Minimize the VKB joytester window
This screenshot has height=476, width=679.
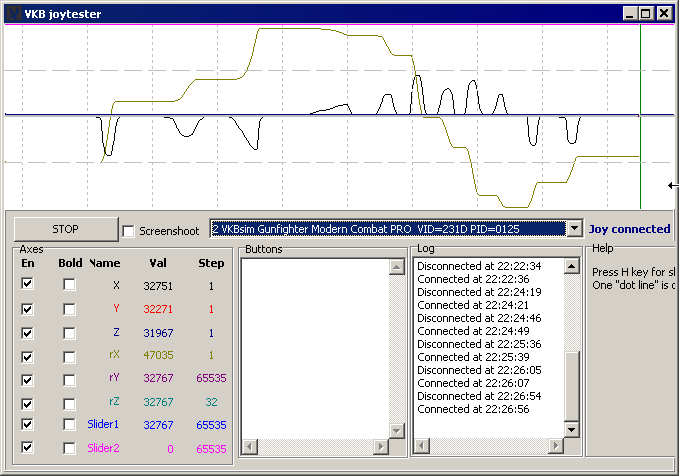click(x=630, y=14)
